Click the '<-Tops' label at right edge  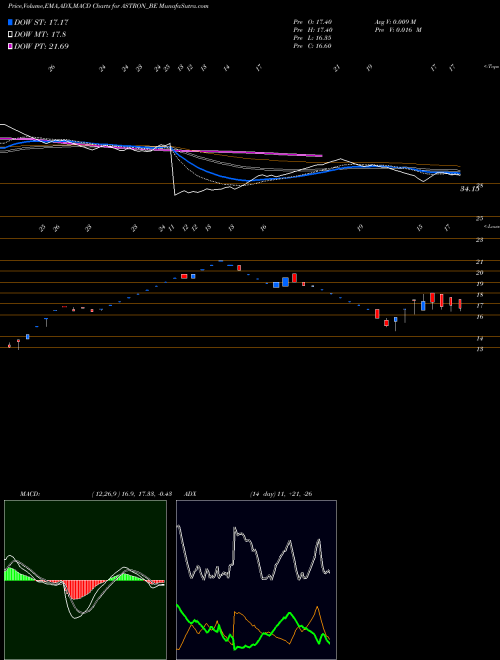pos(491,67)
